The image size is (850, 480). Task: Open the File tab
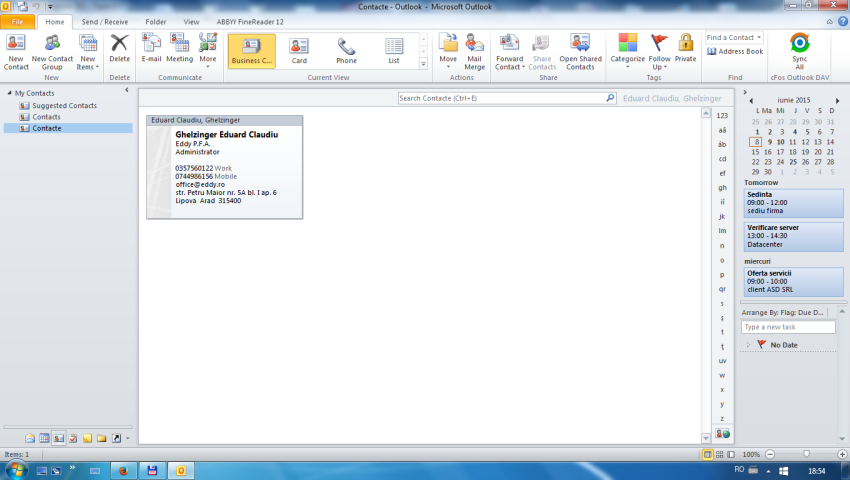pos(17,22)
